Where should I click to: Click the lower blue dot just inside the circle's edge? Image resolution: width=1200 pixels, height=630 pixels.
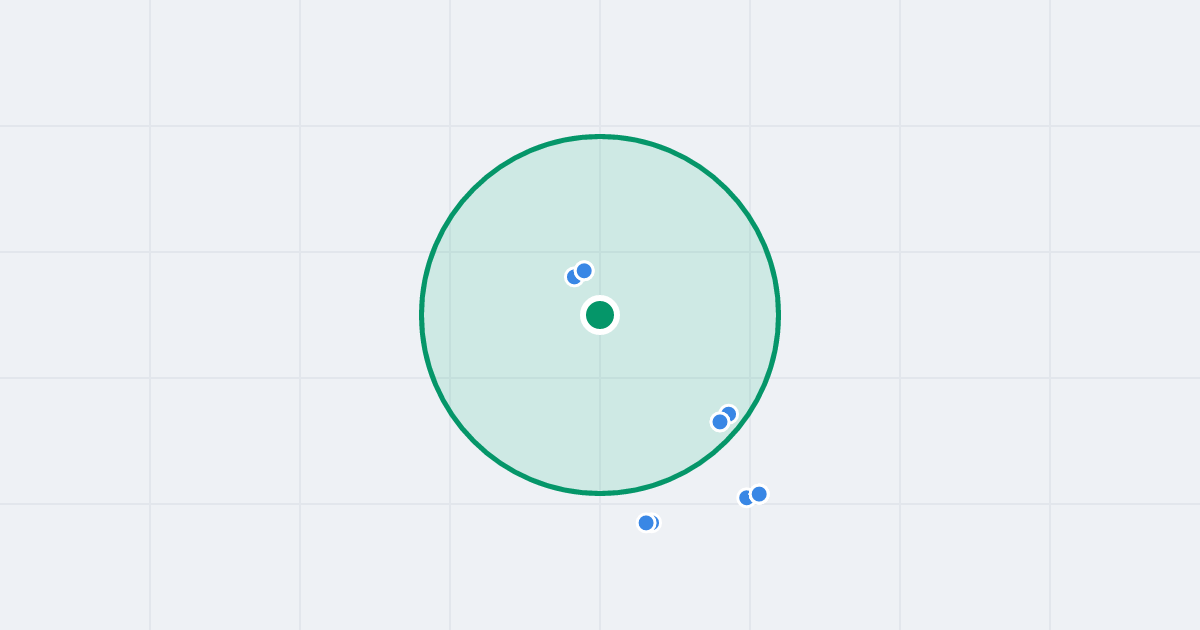tap(720, 422)
